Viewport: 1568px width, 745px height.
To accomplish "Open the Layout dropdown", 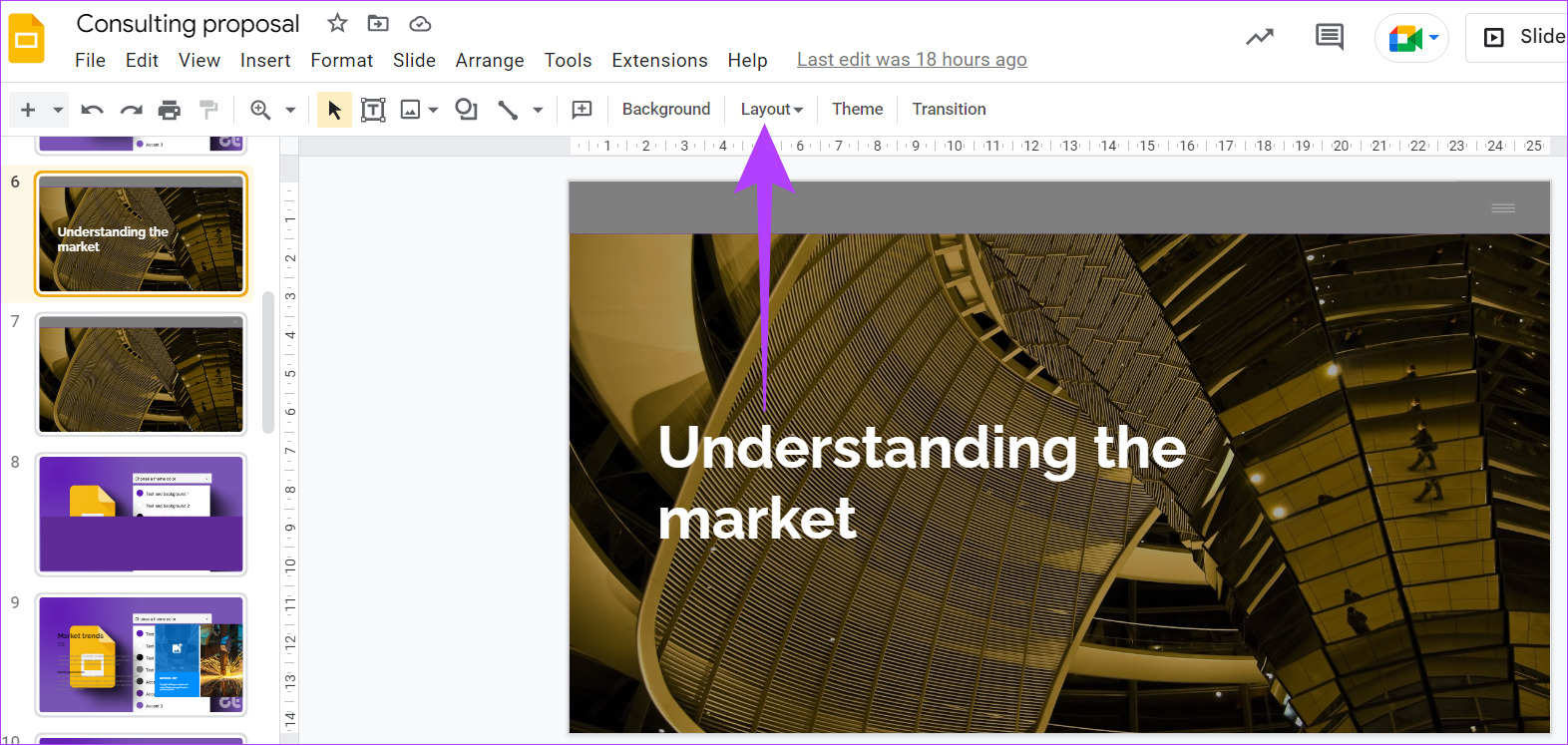I will coord(771,109).
